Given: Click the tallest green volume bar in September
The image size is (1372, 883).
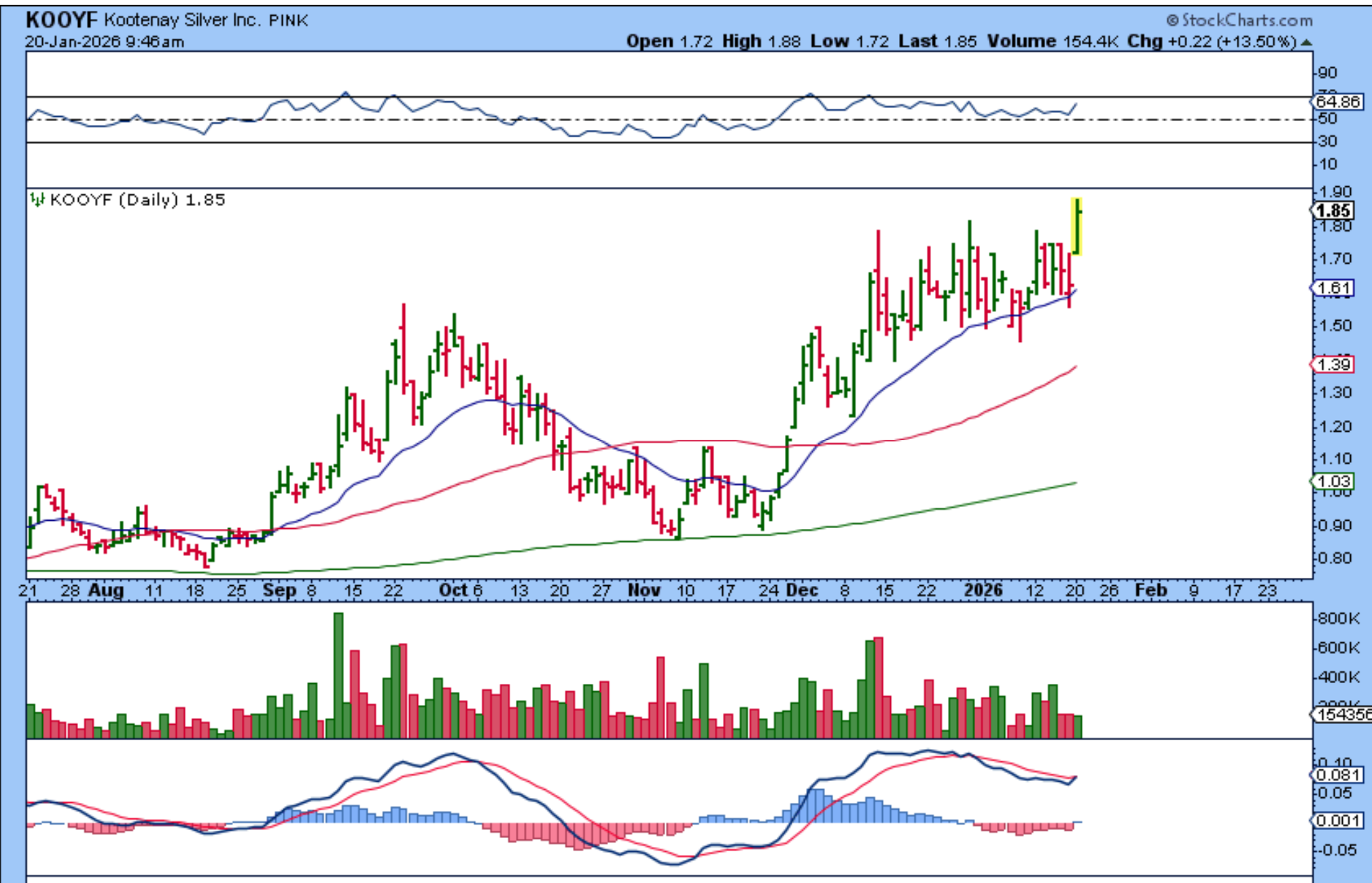Looking at the screenshot, I should [x=338, y=674].
